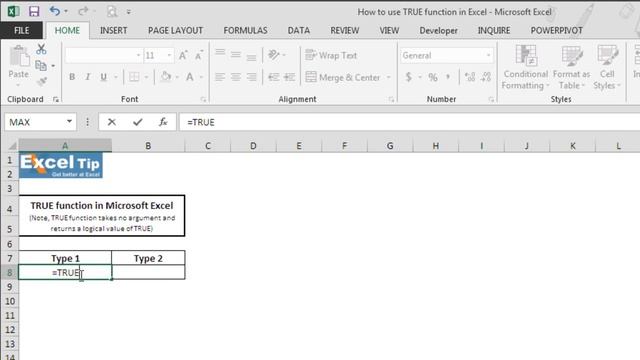Click the Middle Align icon

[x=236, y=55]
